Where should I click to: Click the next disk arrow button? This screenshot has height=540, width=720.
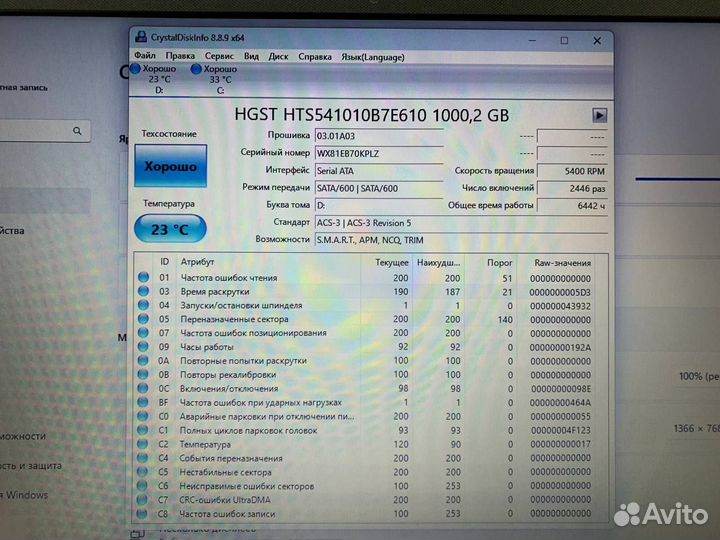pyautogui.click(x=599, y=115)
